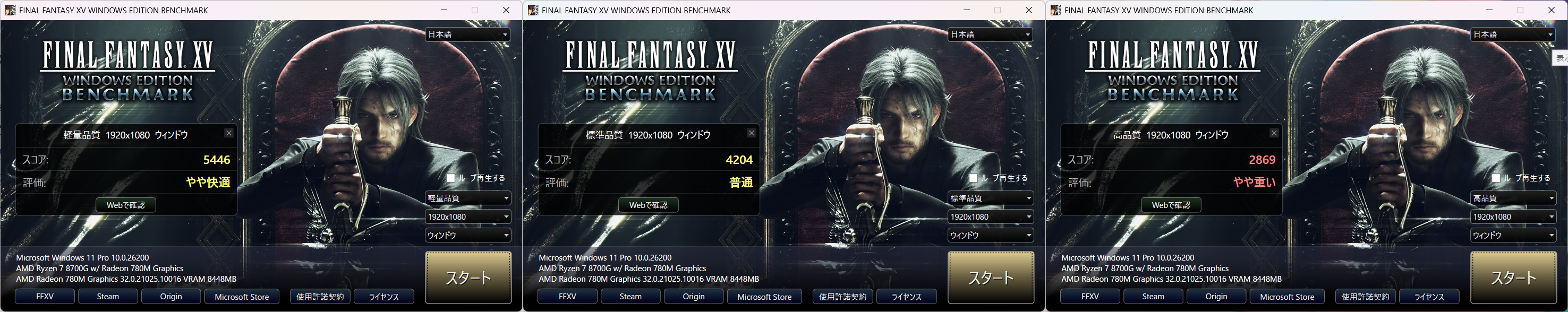Click the Microsoft Store button in first window

242,297
